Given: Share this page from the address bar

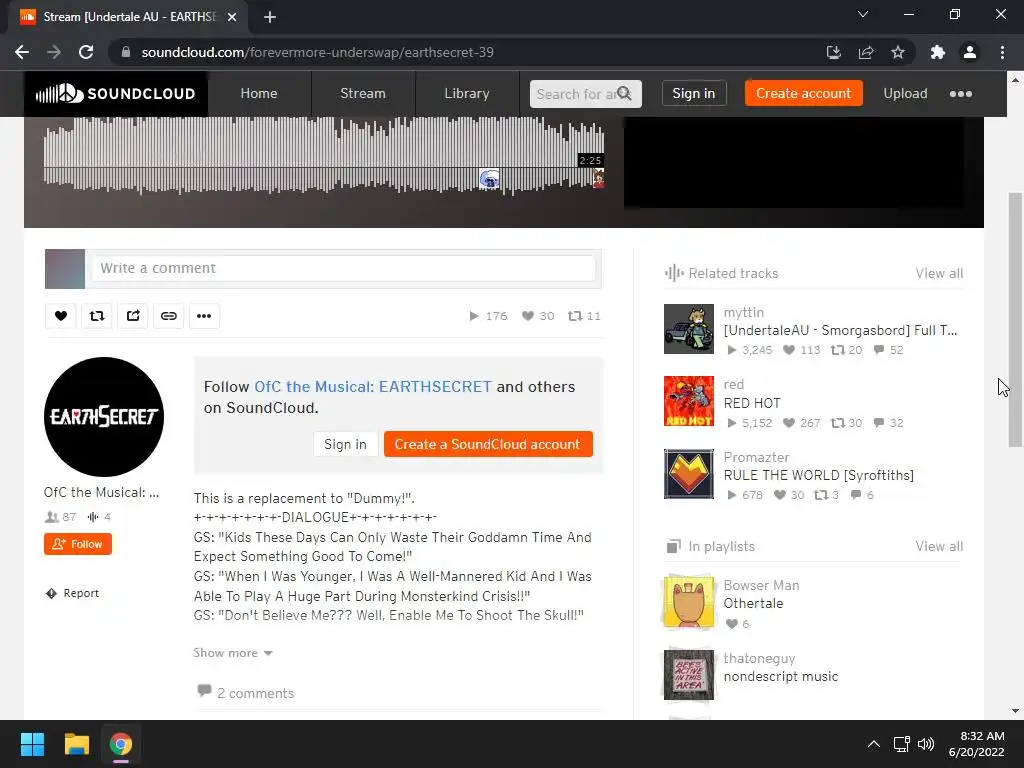Looking at the screenshot, I should click(866, 52).
